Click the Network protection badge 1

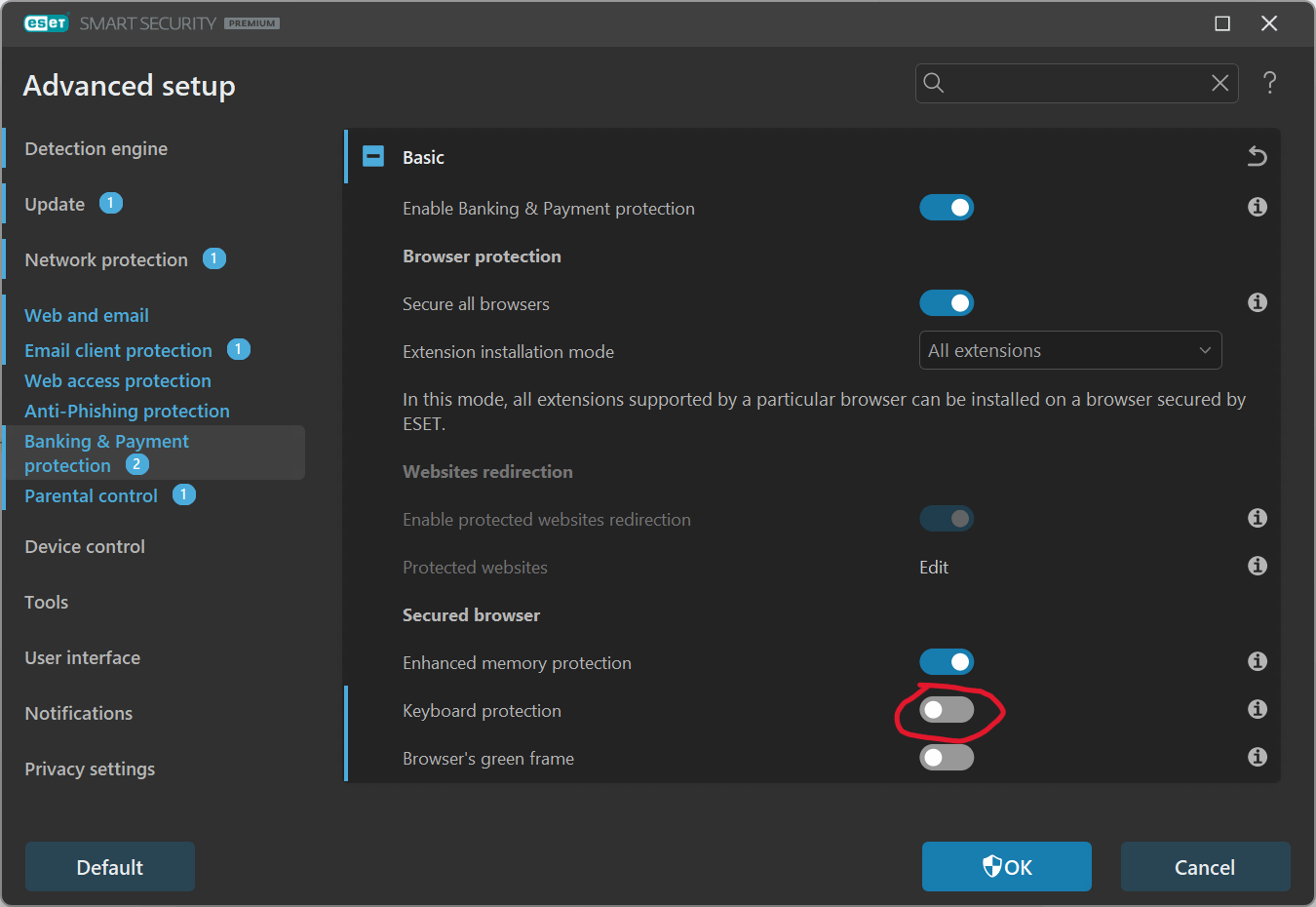(214, 258)
